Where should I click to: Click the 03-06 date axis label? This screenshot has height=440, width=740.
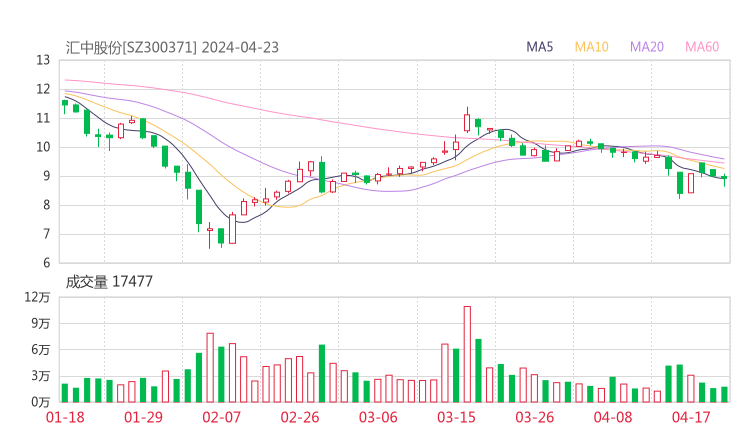[x=378, y=417]
